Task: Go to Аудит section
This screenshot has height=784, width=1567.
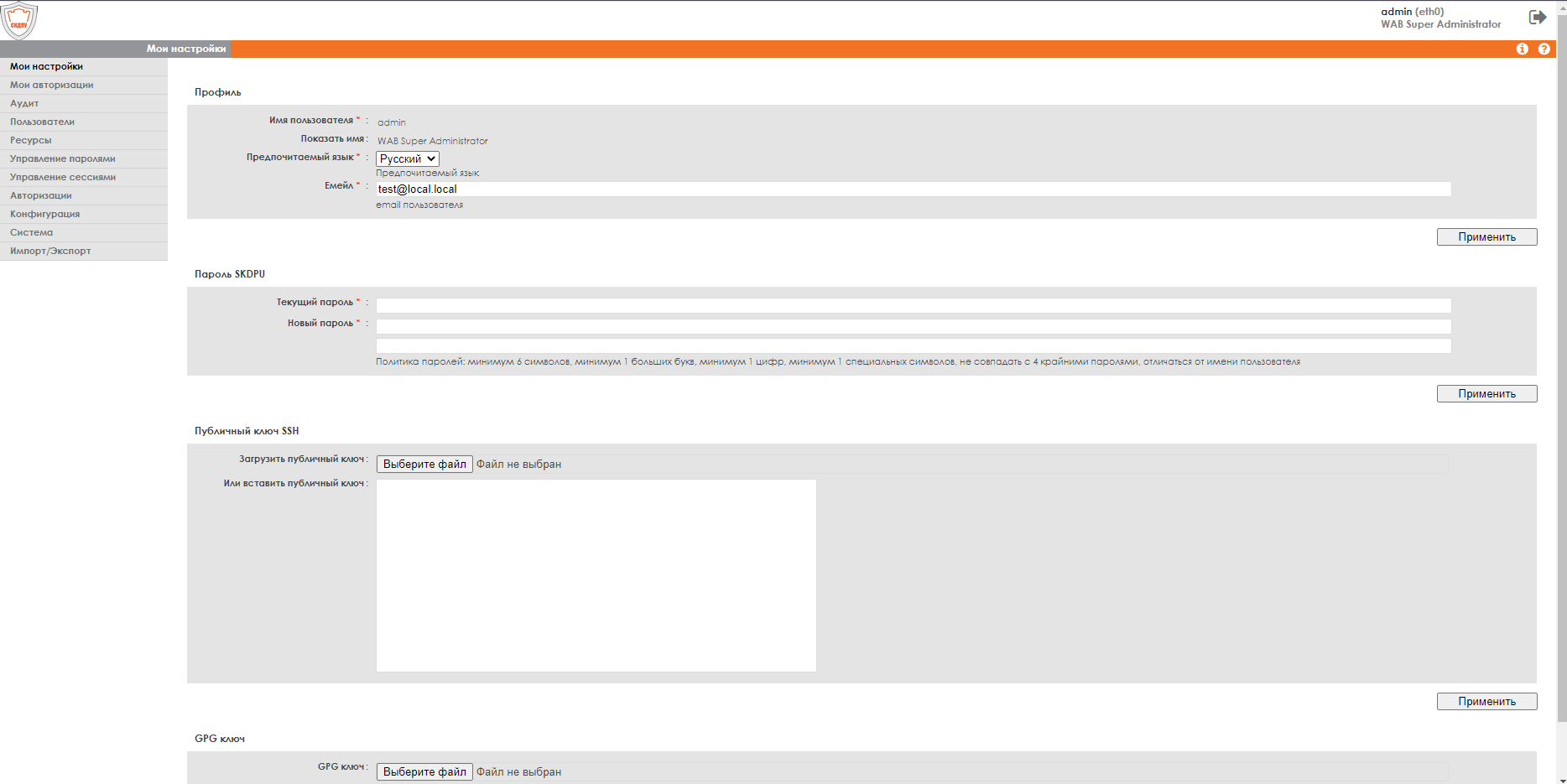Action: [84, 103]
